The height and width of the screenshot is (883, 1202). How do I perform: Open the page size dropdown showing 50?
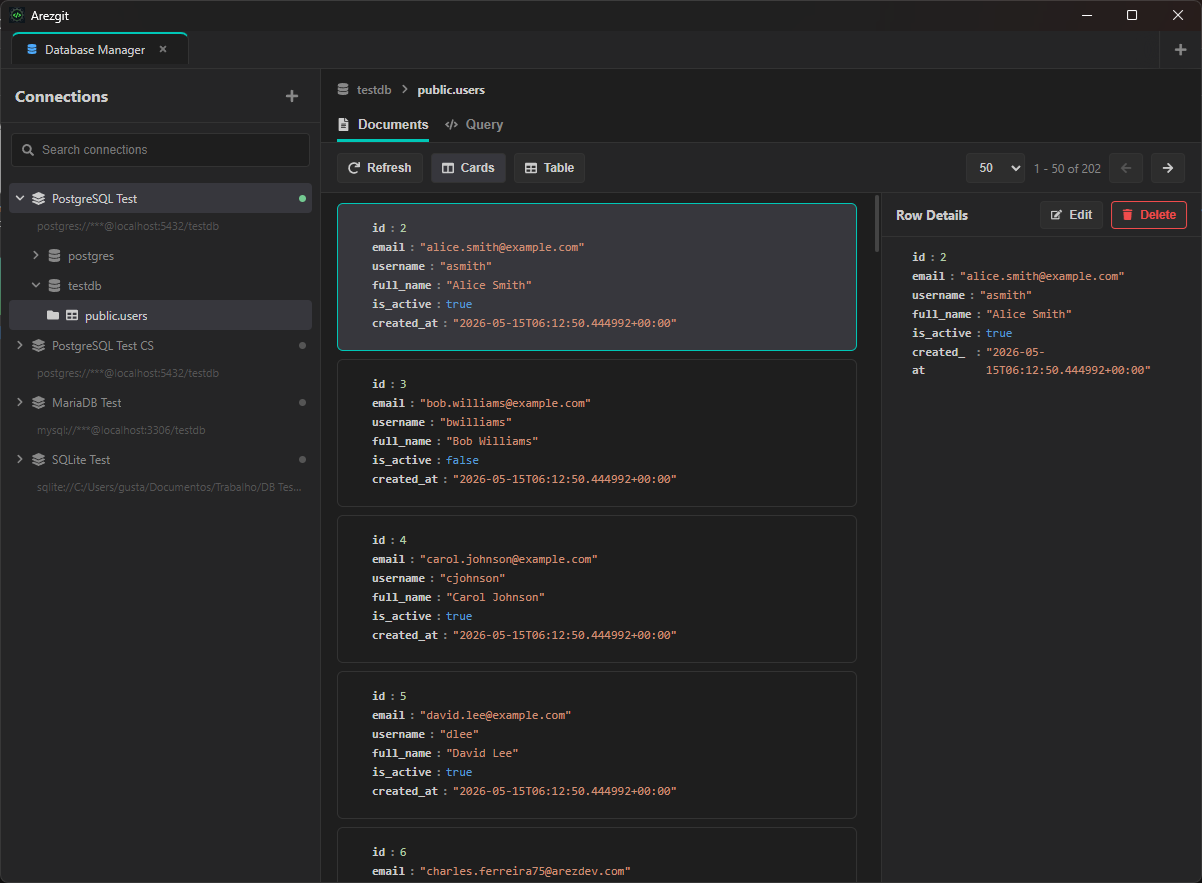pos(996,168)
